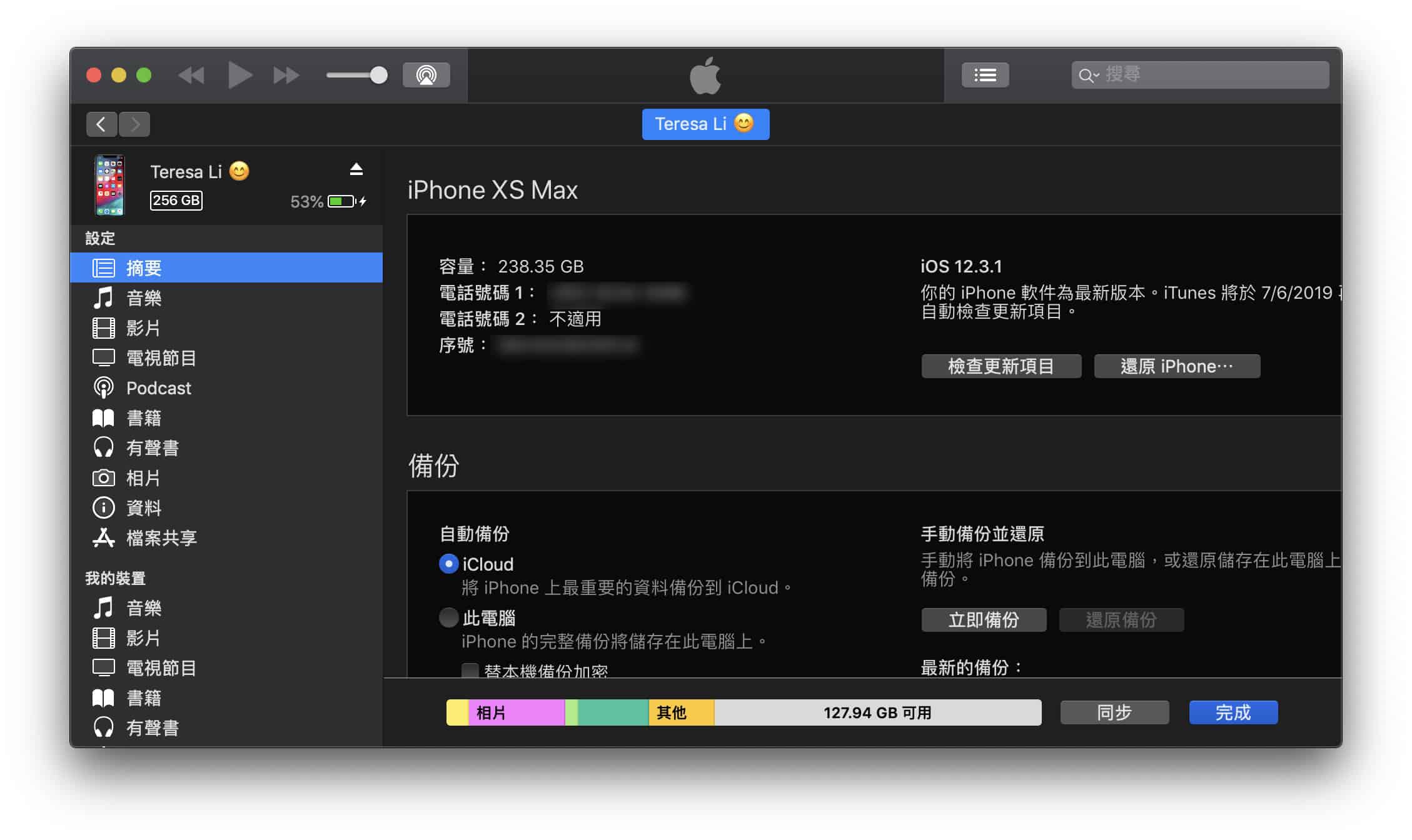
Task: Click the rewind playback button
Action: [x=191, y=76]
